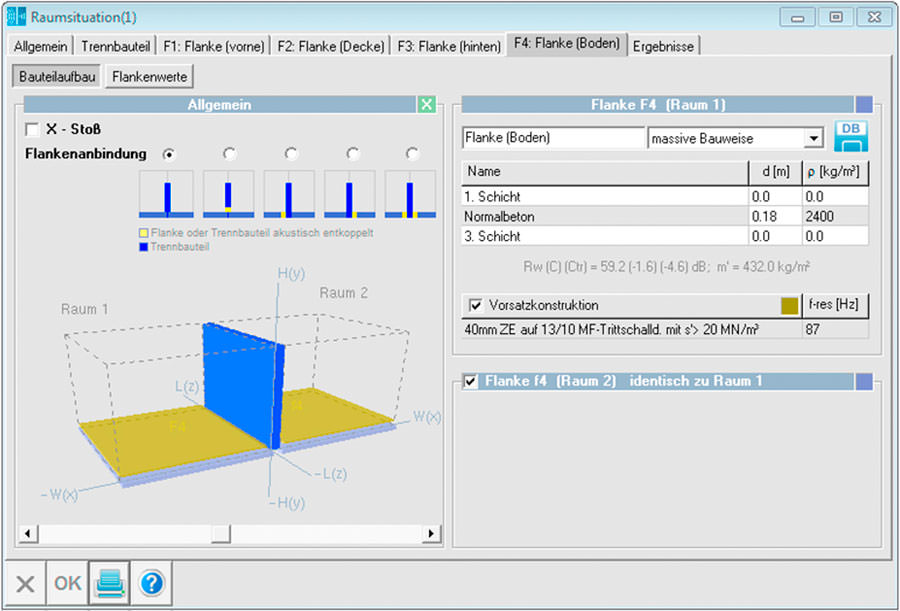Screen dimensions: 900x611
Task: Click the scrollbar left arrow
Action: pyautogui.click(x=28, y=534)
